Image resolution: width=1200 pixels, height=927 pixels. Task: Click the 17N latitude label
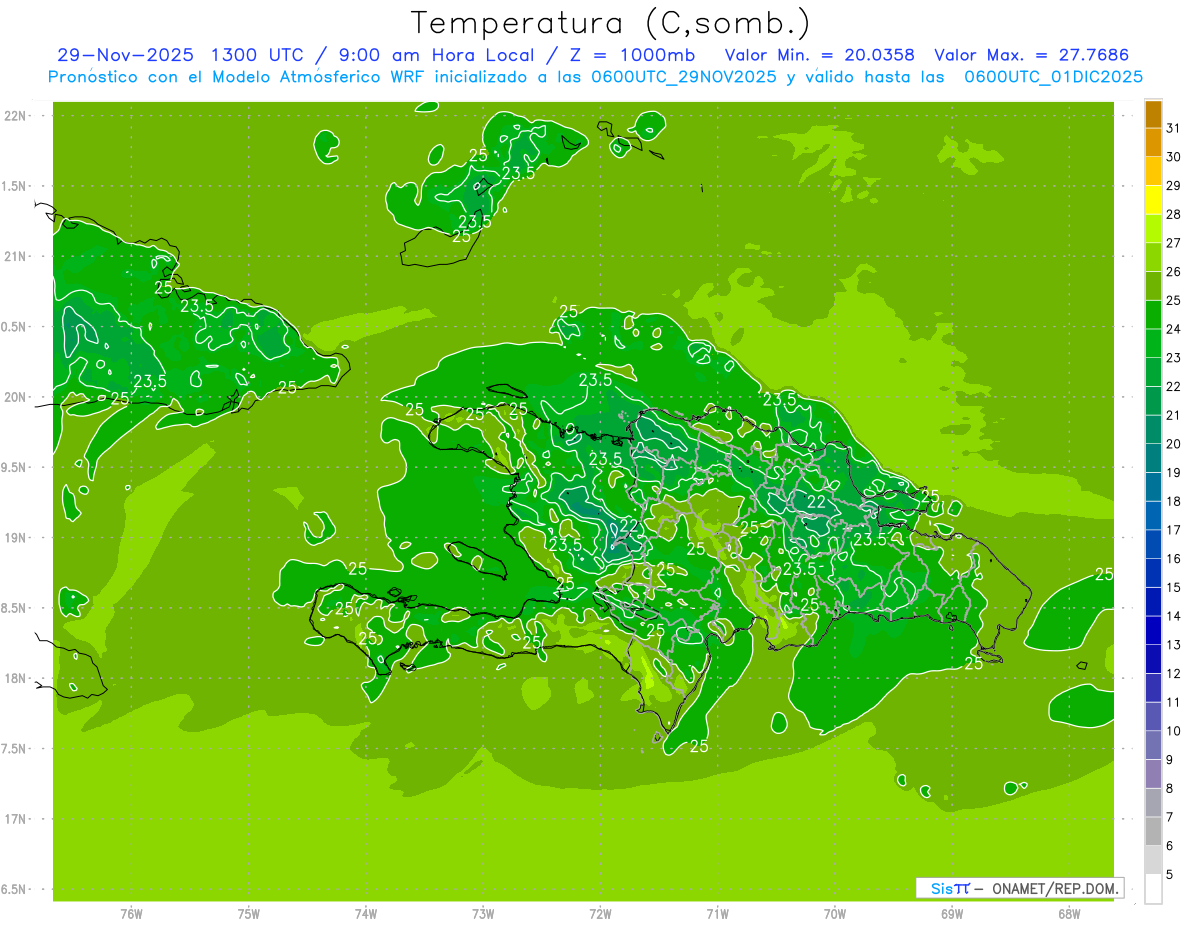pyautogui.click(x=16, y=819)
